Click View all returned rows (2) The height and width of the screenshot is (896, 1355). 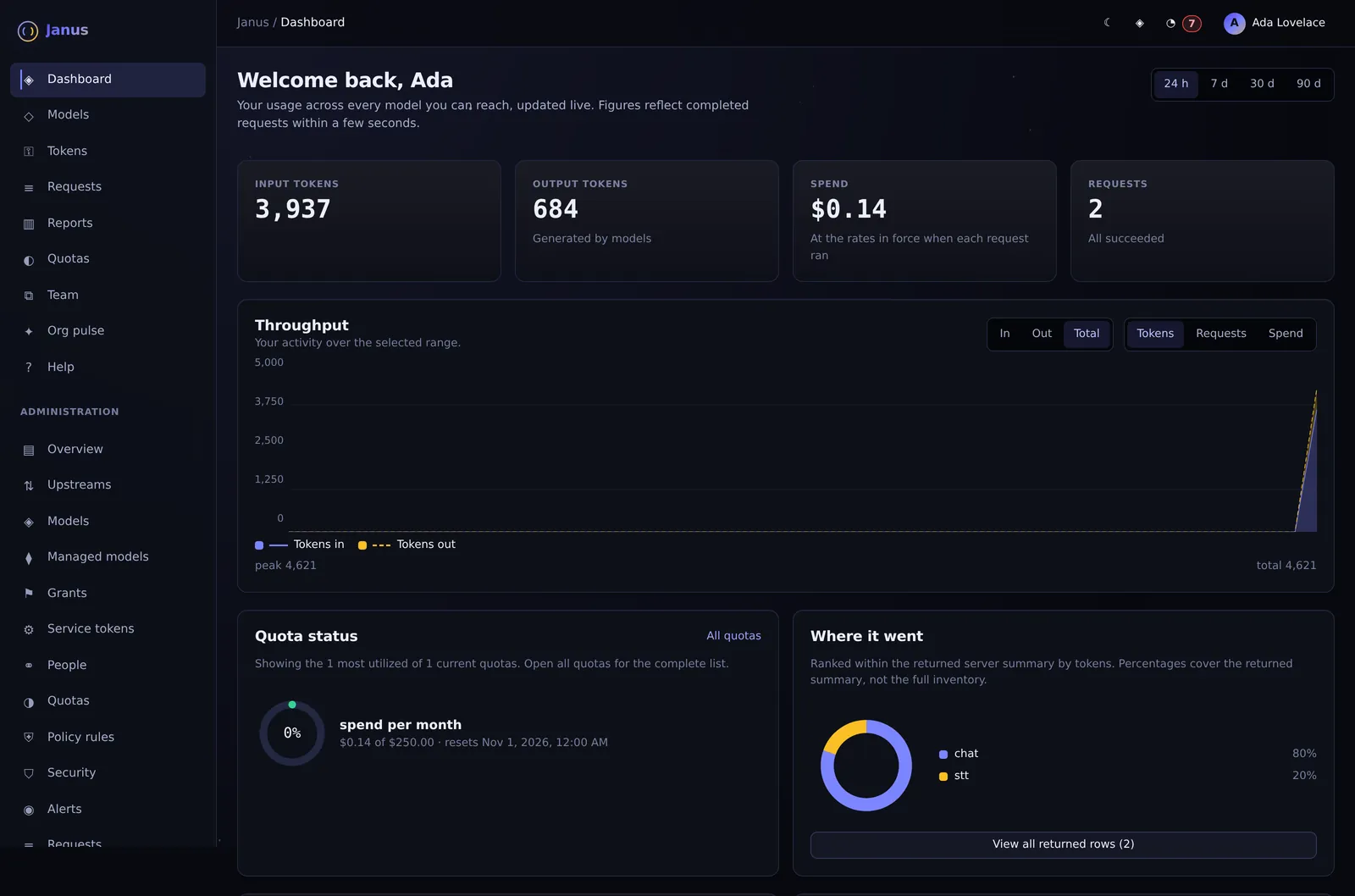coord(1063,844)
